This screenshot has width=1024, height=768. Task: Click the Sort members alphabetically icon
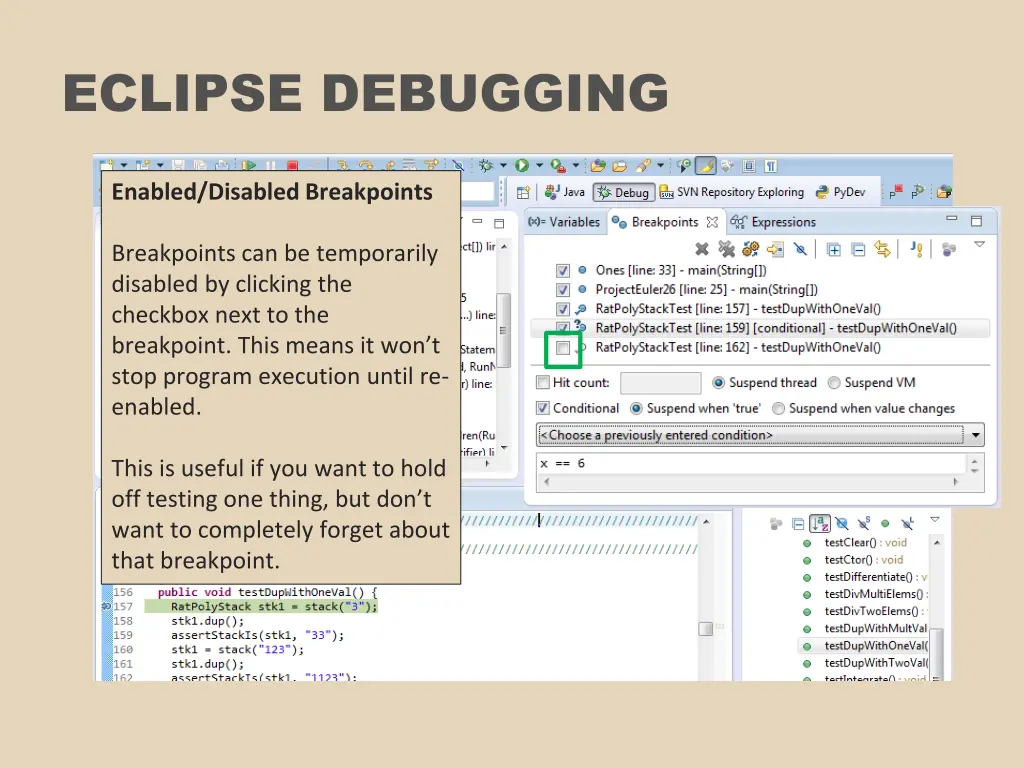(820, 523)
